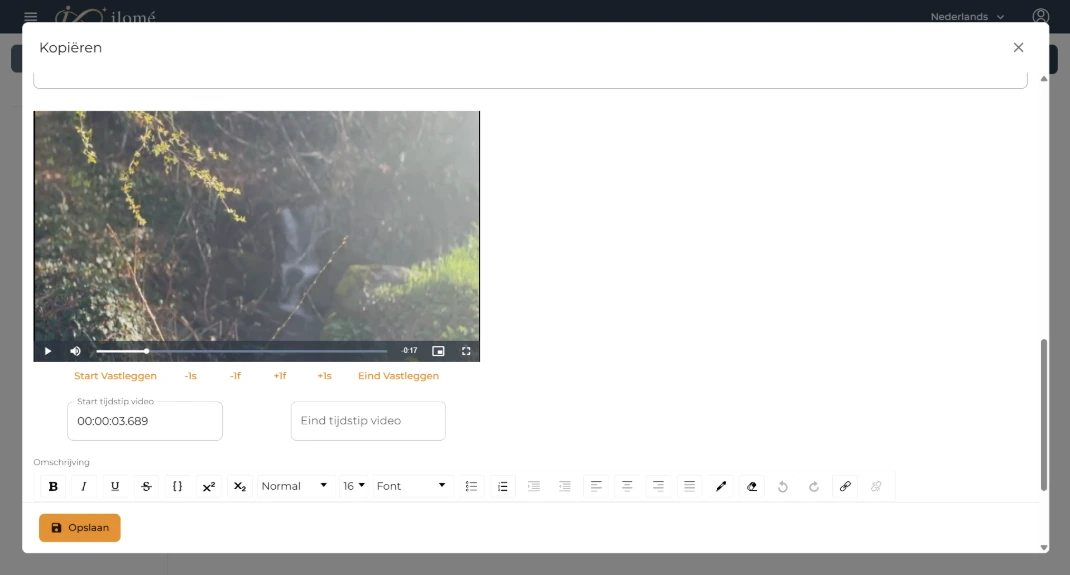1070x575 pixels.
Task: Enable picture-in-picture mode
Action: pos(438,351)
